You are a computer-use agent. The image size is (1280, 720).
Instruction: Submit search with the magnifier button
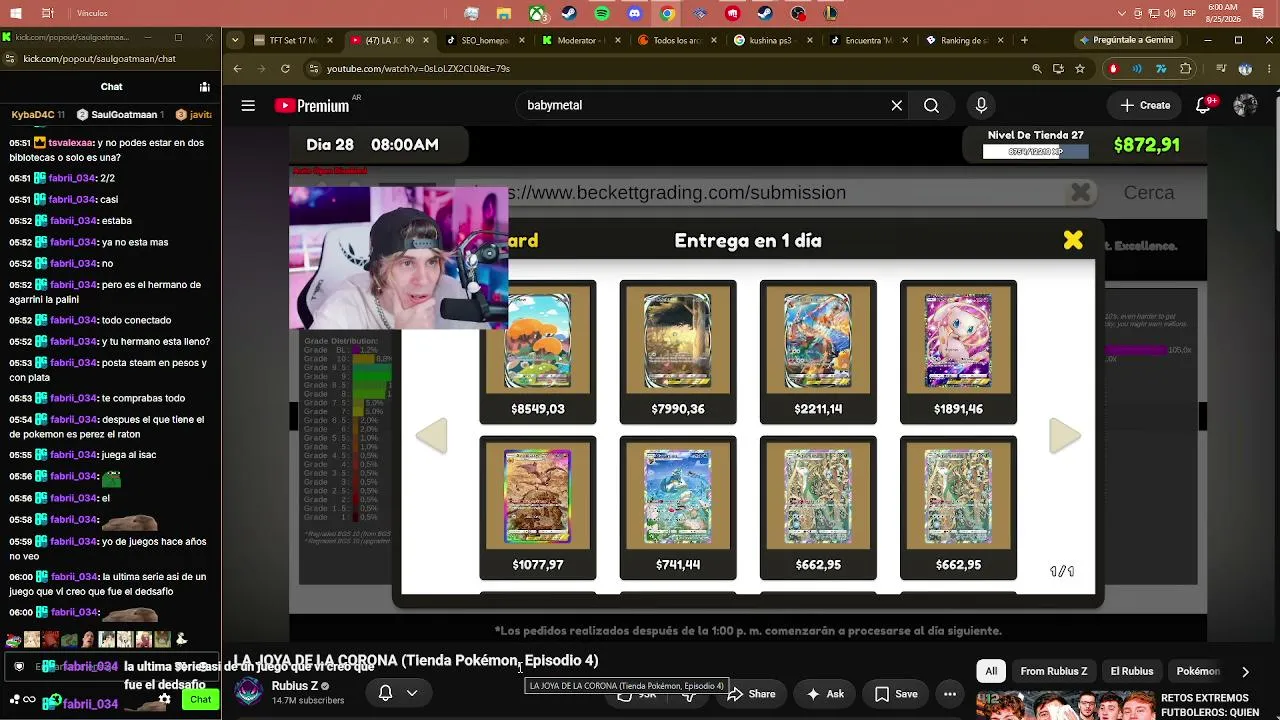pyautogui.click(x=931, y=105)
